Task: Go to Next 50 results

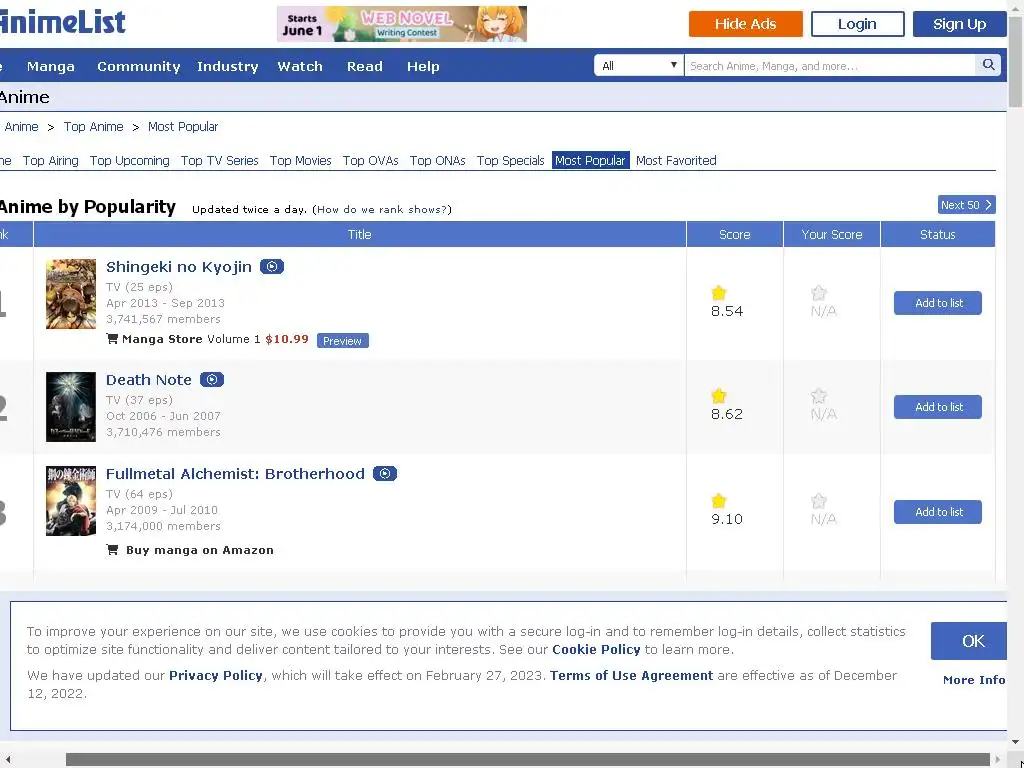Action: pyautogui.click(x=967, y=205)
